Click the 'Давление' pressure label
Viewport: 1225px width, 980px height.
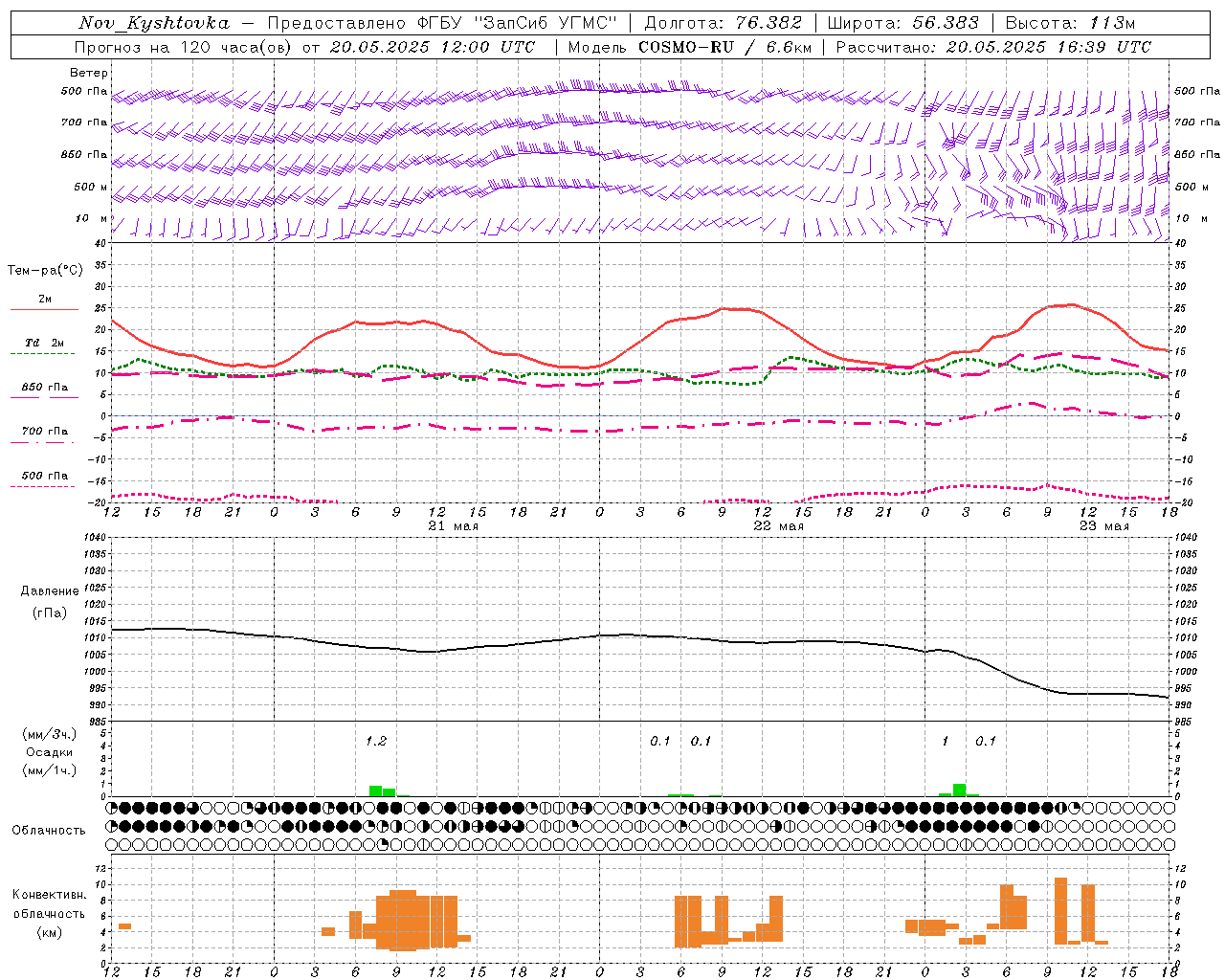(50, 591)
